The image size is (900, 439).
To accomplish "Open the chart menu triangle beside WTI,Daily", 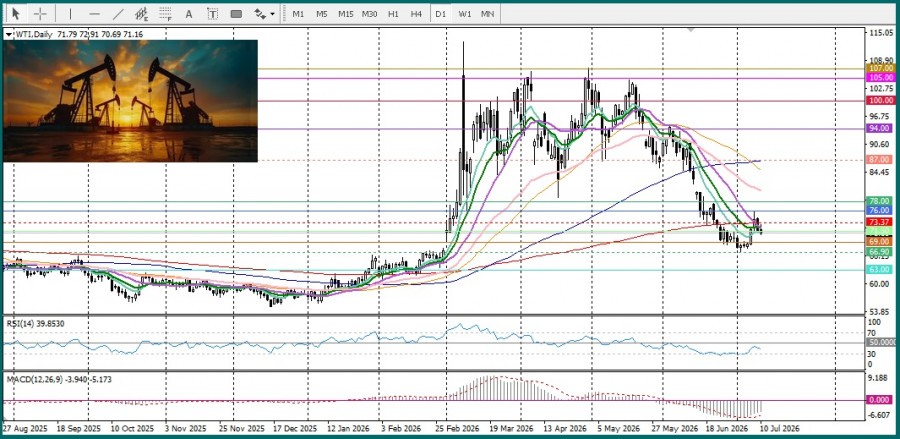I will click(x=8, y=34).
